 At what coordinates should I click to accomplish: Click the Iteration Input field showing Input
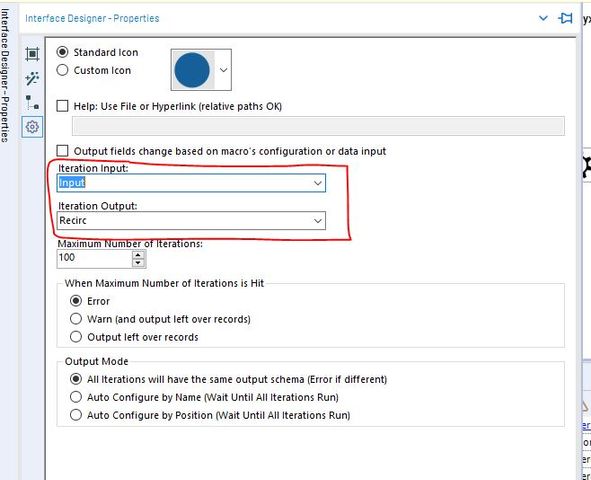point(191,183)
